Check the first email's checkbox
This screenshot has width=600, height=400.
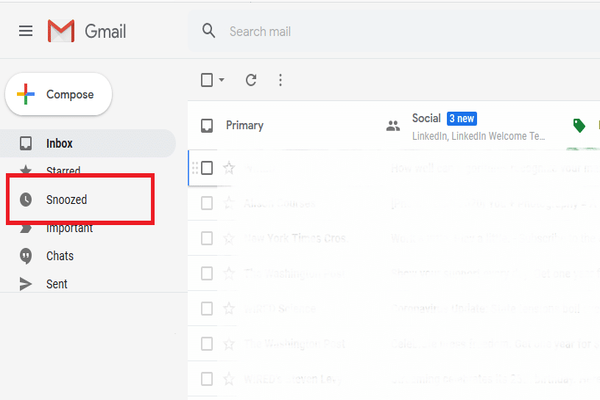(207, 168)
